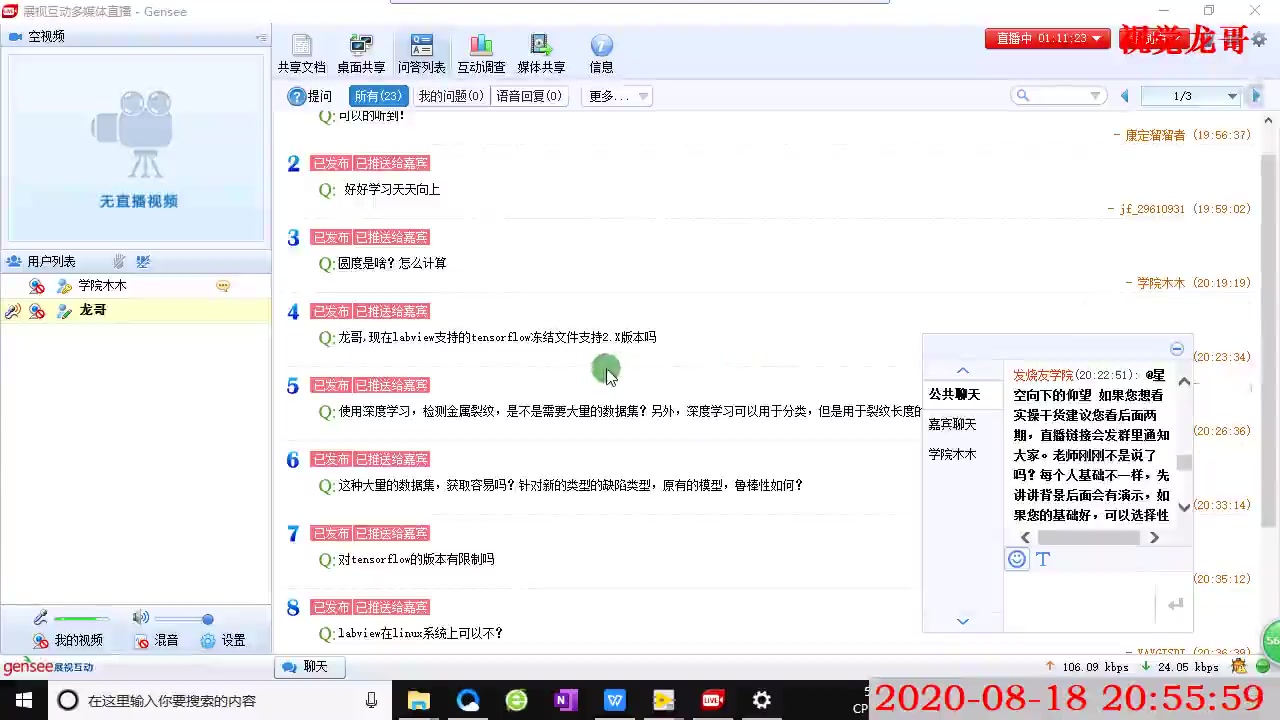Open the emoji picker in chat

coord(1017,560)
